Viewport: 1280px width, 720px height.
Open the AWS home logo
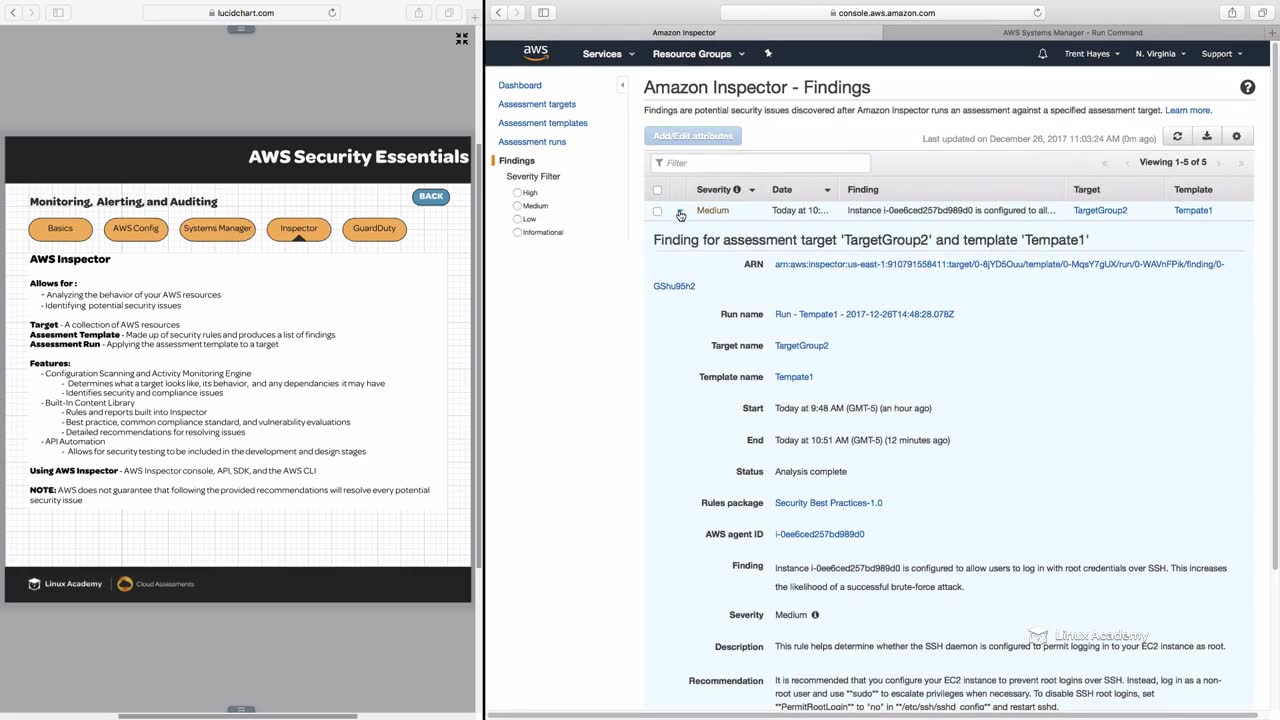(x=536, y=53)
